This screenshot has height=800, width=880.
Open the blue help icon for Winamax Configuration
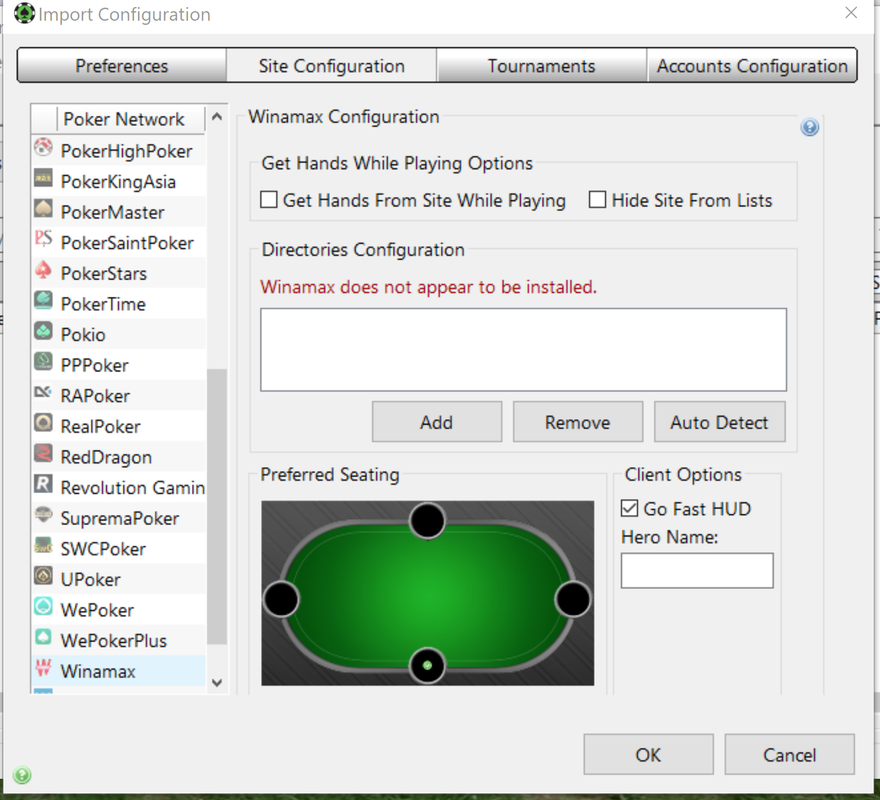point(809,128)
